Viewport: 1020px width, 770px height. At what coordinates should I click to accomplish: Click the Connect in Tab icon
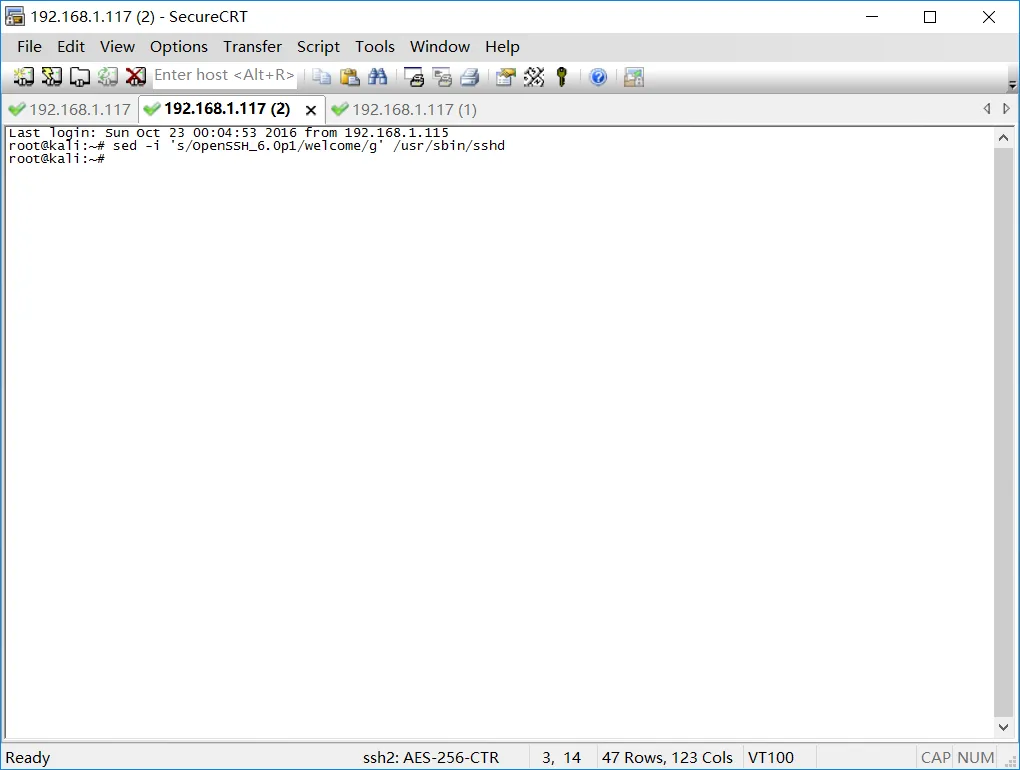(x=79, y=77)
